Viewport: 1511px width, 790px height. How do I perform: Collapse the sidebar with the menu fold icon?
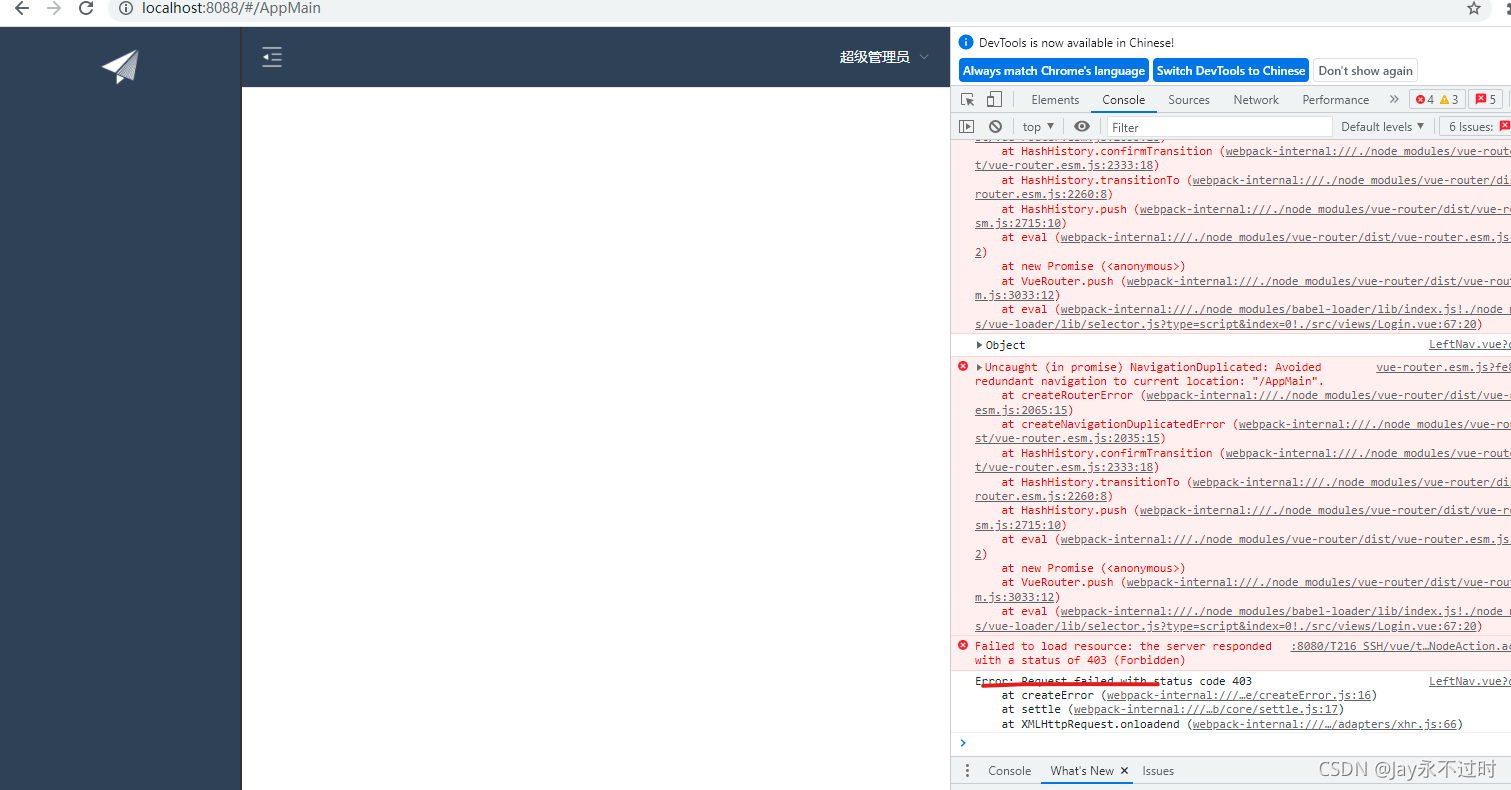272,57
